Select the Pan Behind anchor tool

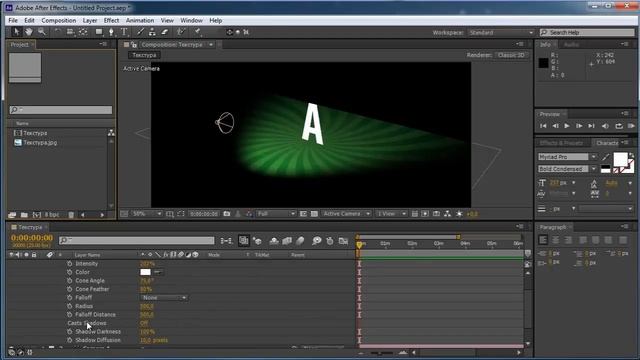83,32
